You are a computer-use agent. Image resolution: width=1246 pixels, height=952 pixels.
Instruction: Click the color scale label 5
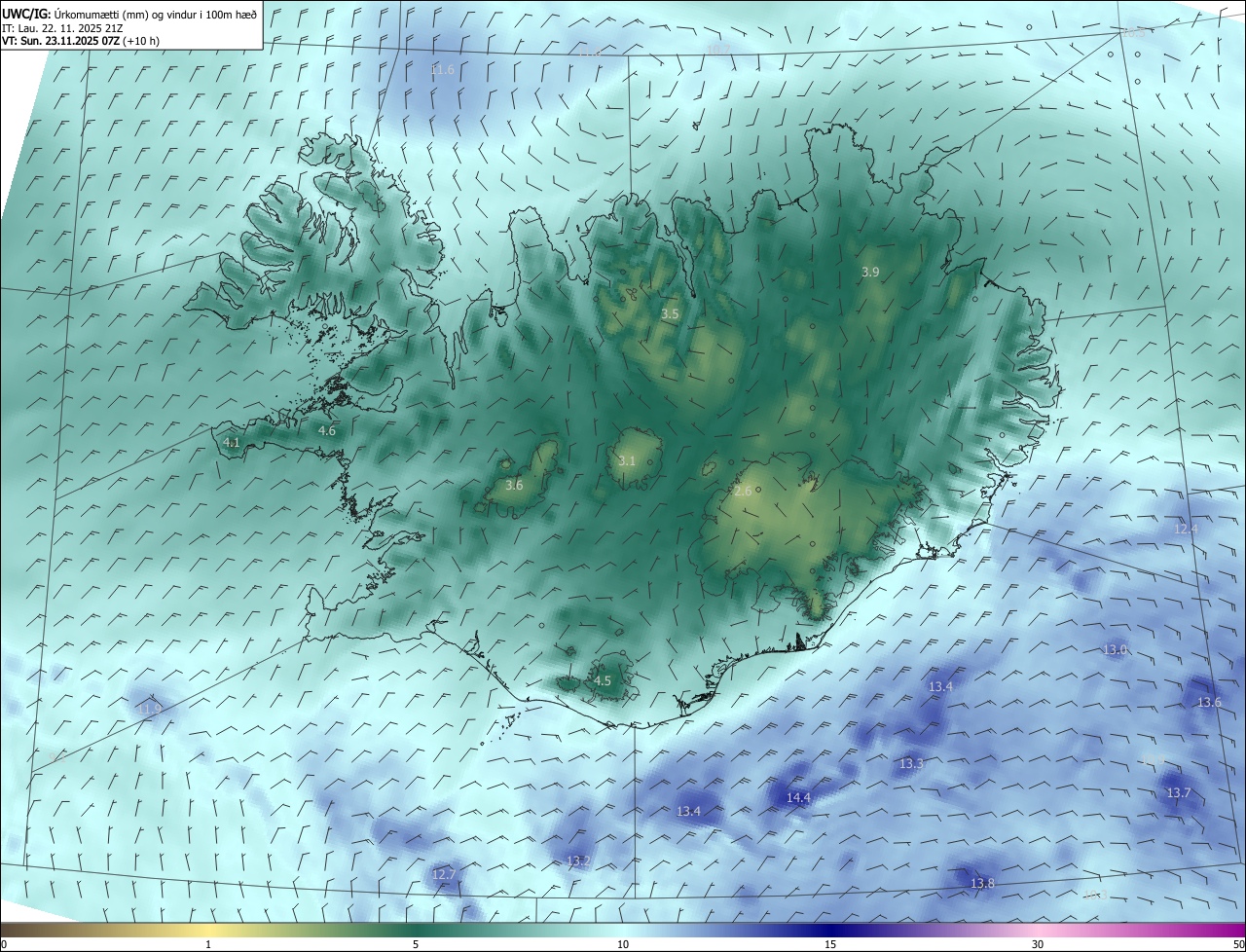(x=416, y=944)
